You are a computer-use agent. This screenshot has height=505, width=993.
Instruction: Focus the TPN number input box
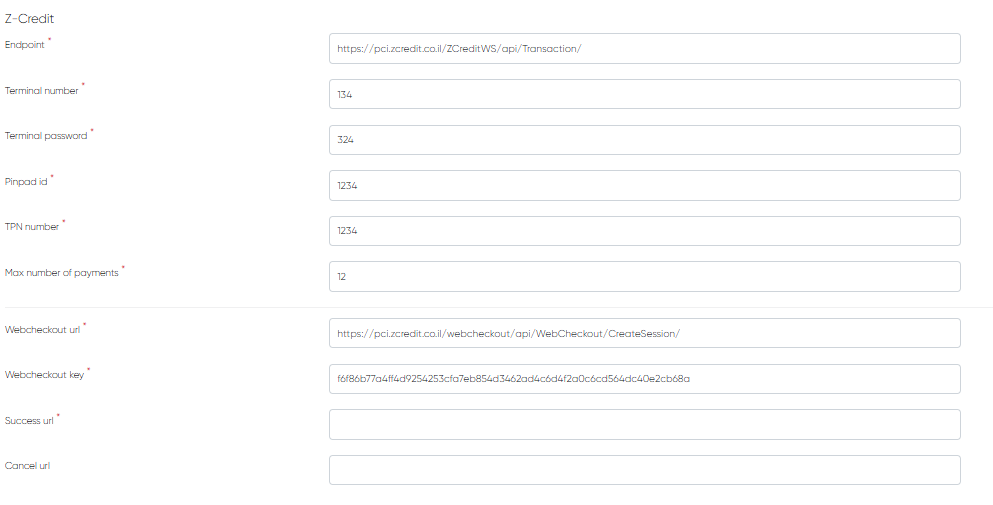[644, 231]
